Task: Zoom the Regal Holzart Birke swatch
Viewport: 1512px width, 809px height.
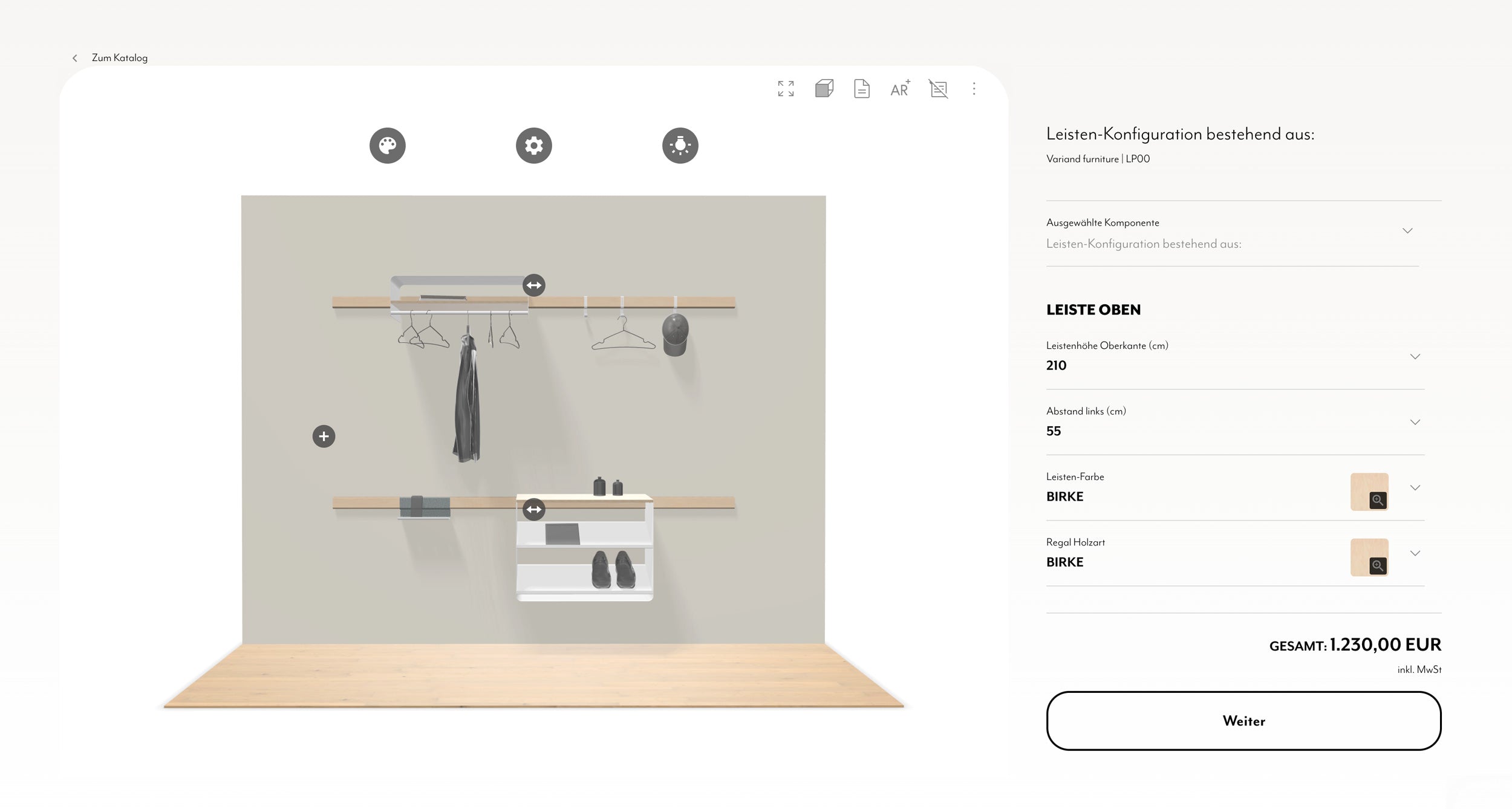Action: (x=1377, y=565)
